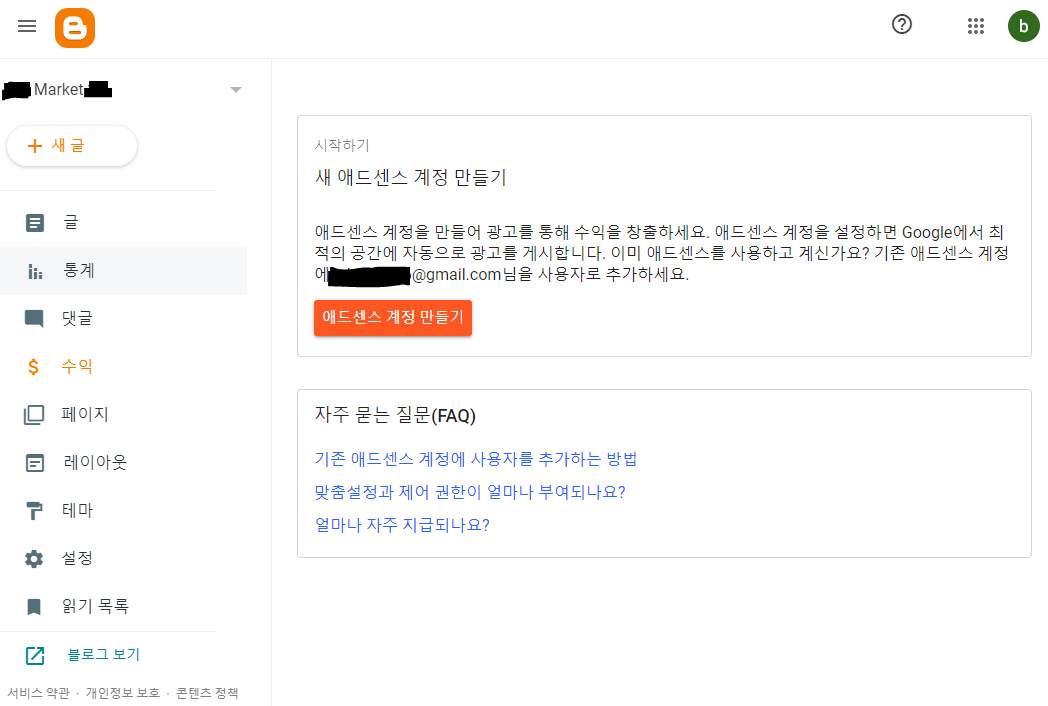Click the 새 애드센스 계정 만들기 heading
1048x706 pixels.
(x=410, y=178)
